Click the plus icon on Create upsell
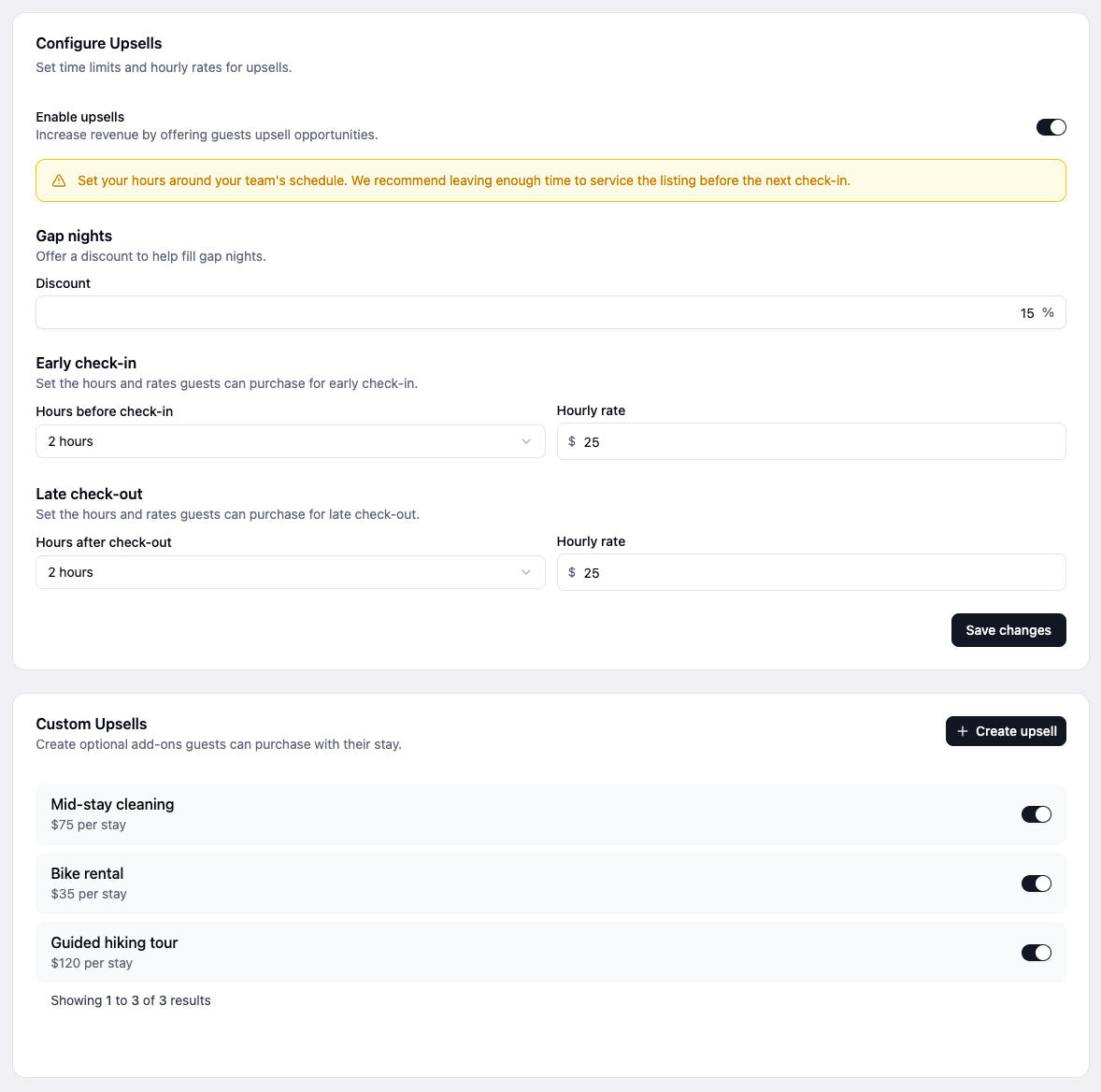The height and width of the screenshot is (1092, 1101). pos(962,730)
